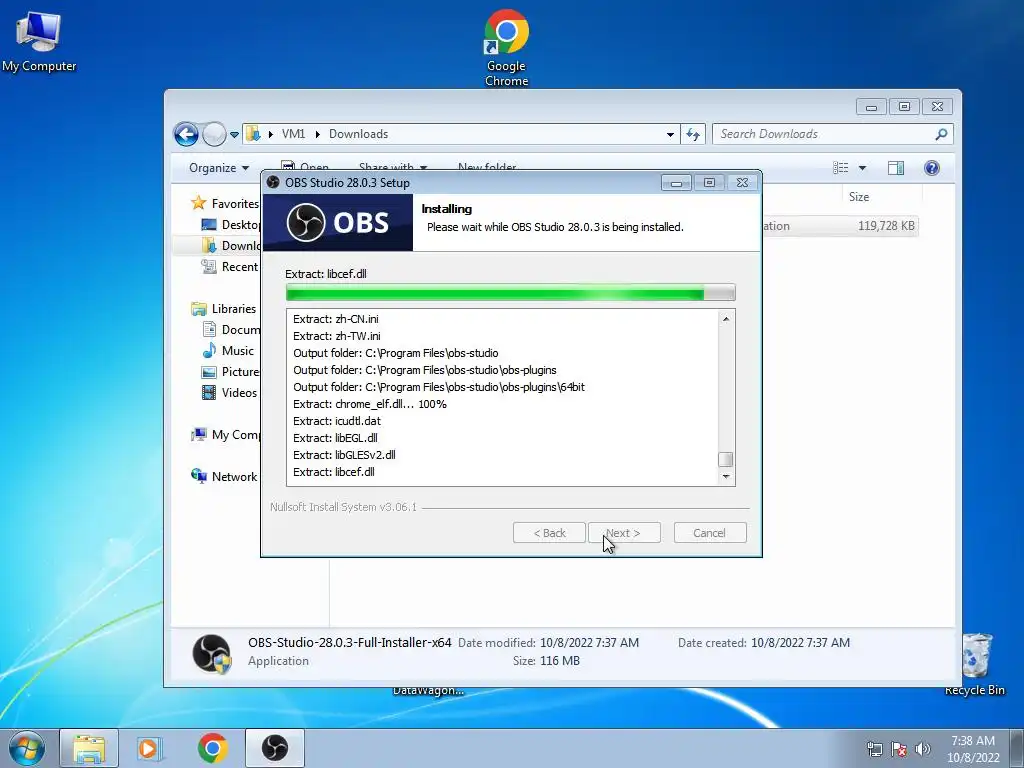Open Windows Media Player taskbar icon
The width and height of the screenshot is (1024, 768).
coord(149,748)
